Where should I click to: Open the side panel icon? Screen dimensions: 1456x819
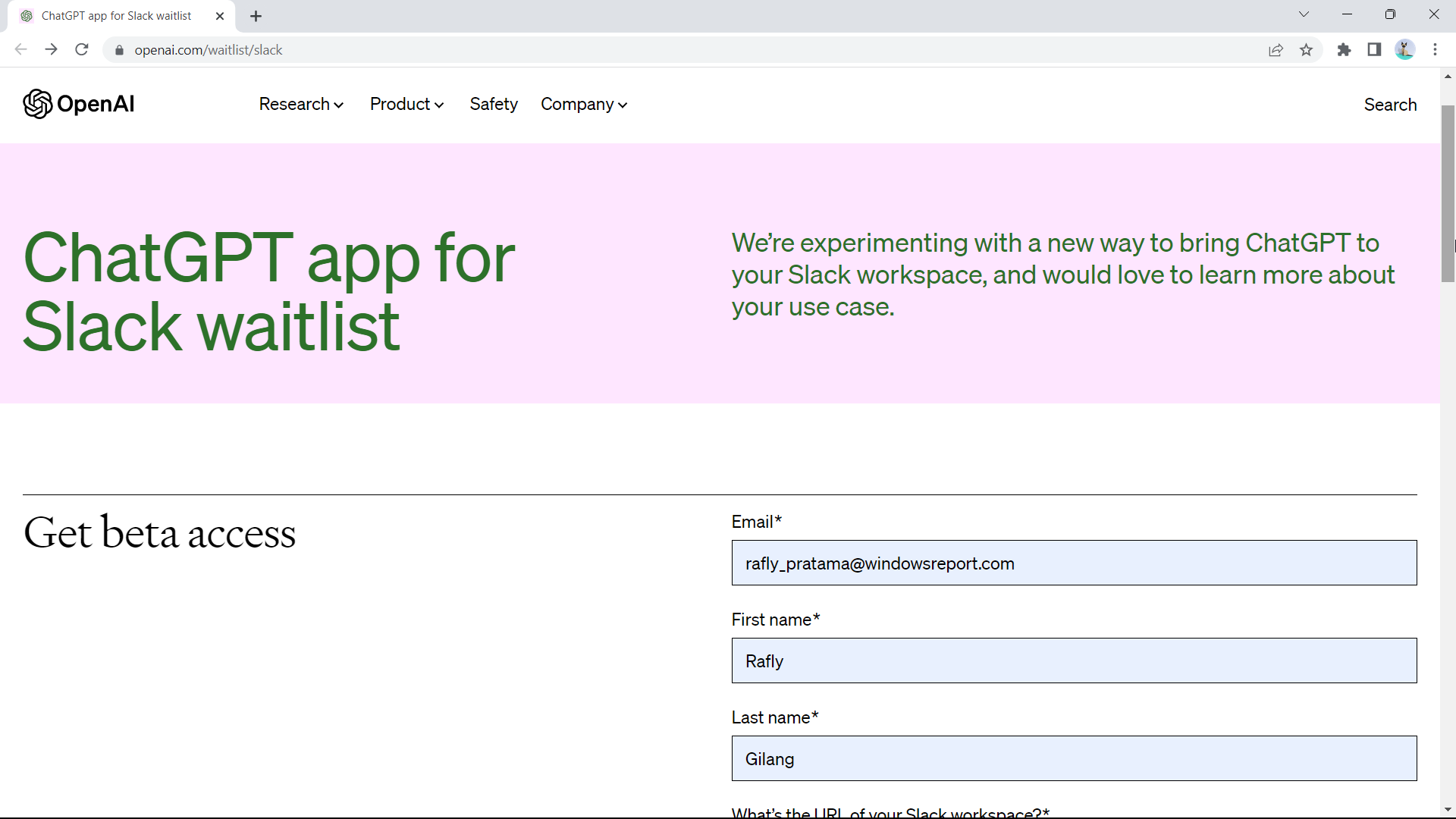pyautogui.click(x=1374, y=50)
